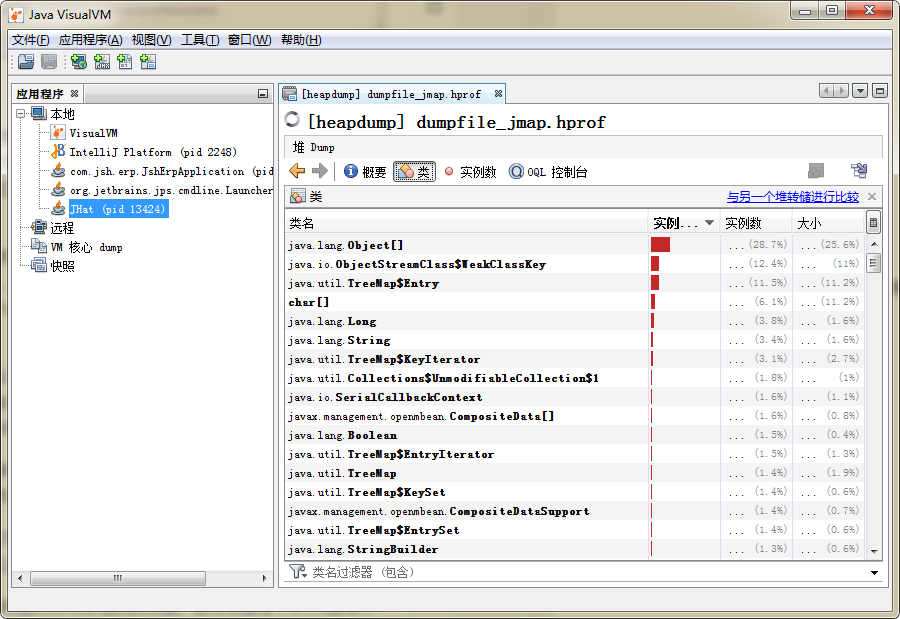Click the forward arrow in heap dump toolbar
The image size is (900, 619).
coord(320,171)
